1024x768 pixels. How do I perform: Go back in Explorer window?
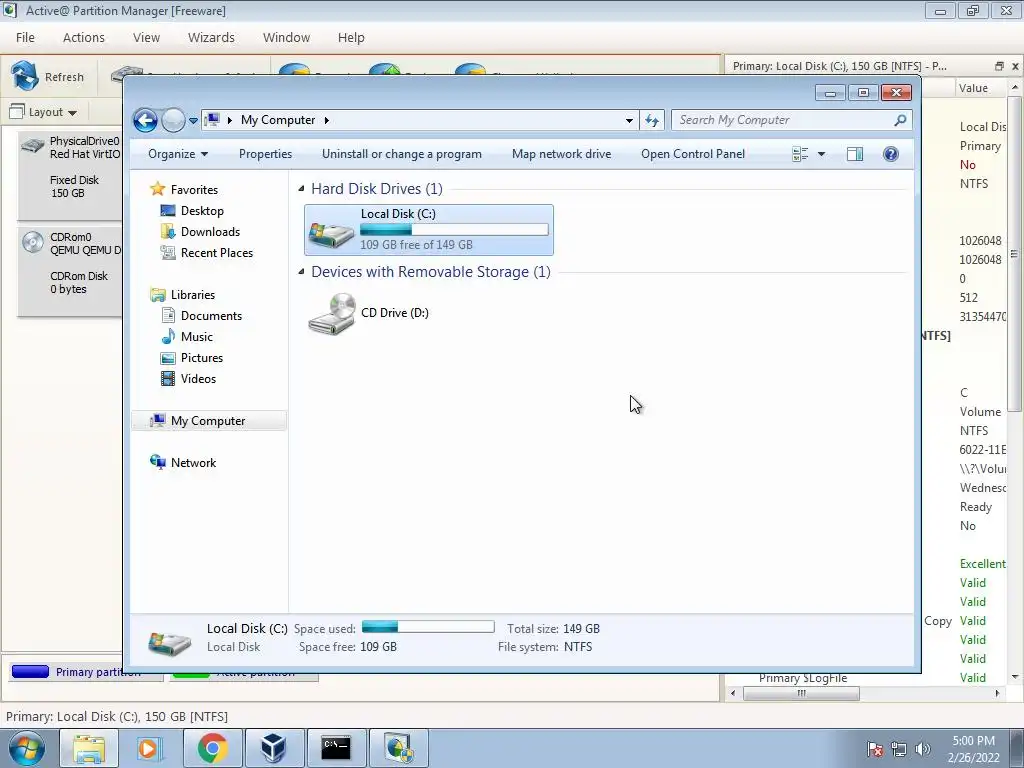145,120
